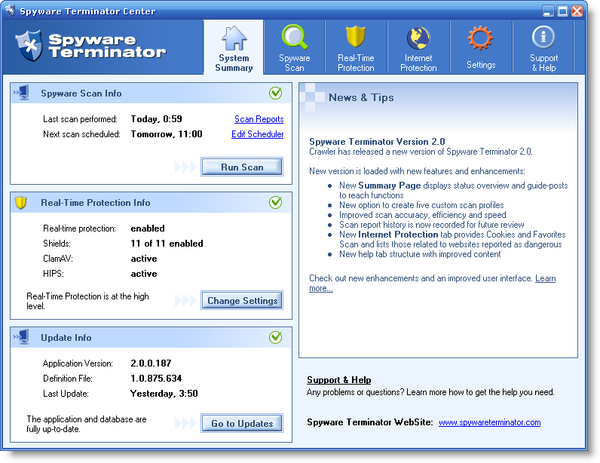This screenshot has width=600, height=463.
Task: Click application version '2.0.0.187'
Action: [x=151, y=363]
